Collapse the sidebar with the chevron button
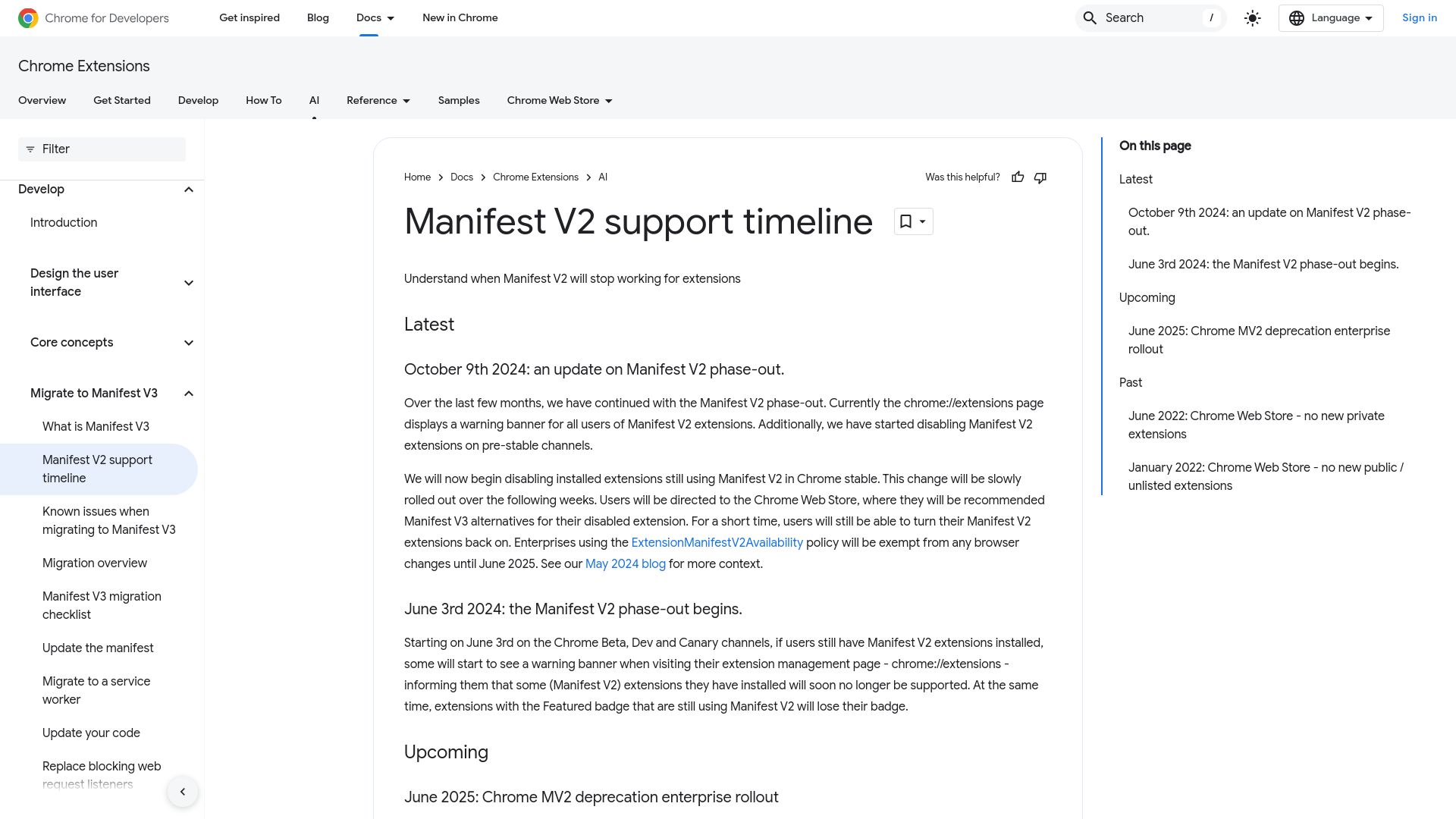This screenshot has height=819, width=1456. pyautogui.click(x=183, y=792)
